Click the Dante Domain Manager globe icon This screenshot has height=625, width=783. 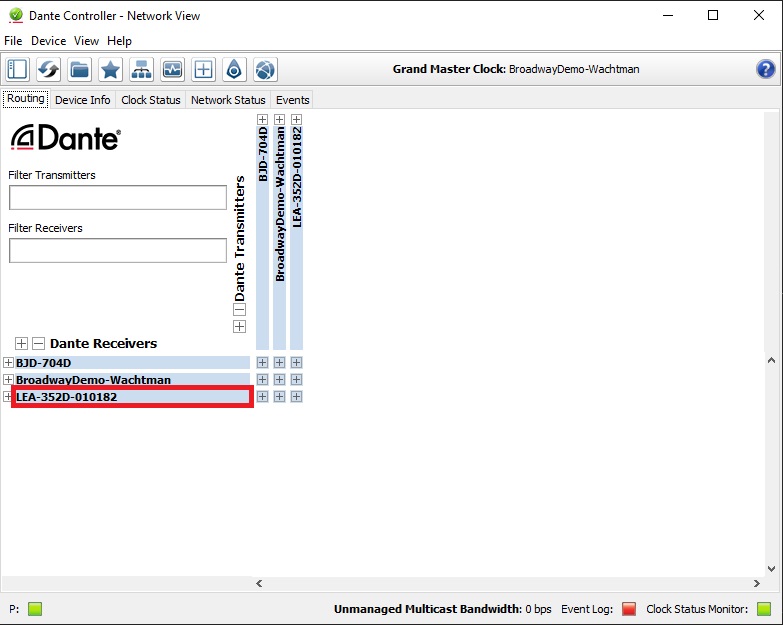coord(265,70)
